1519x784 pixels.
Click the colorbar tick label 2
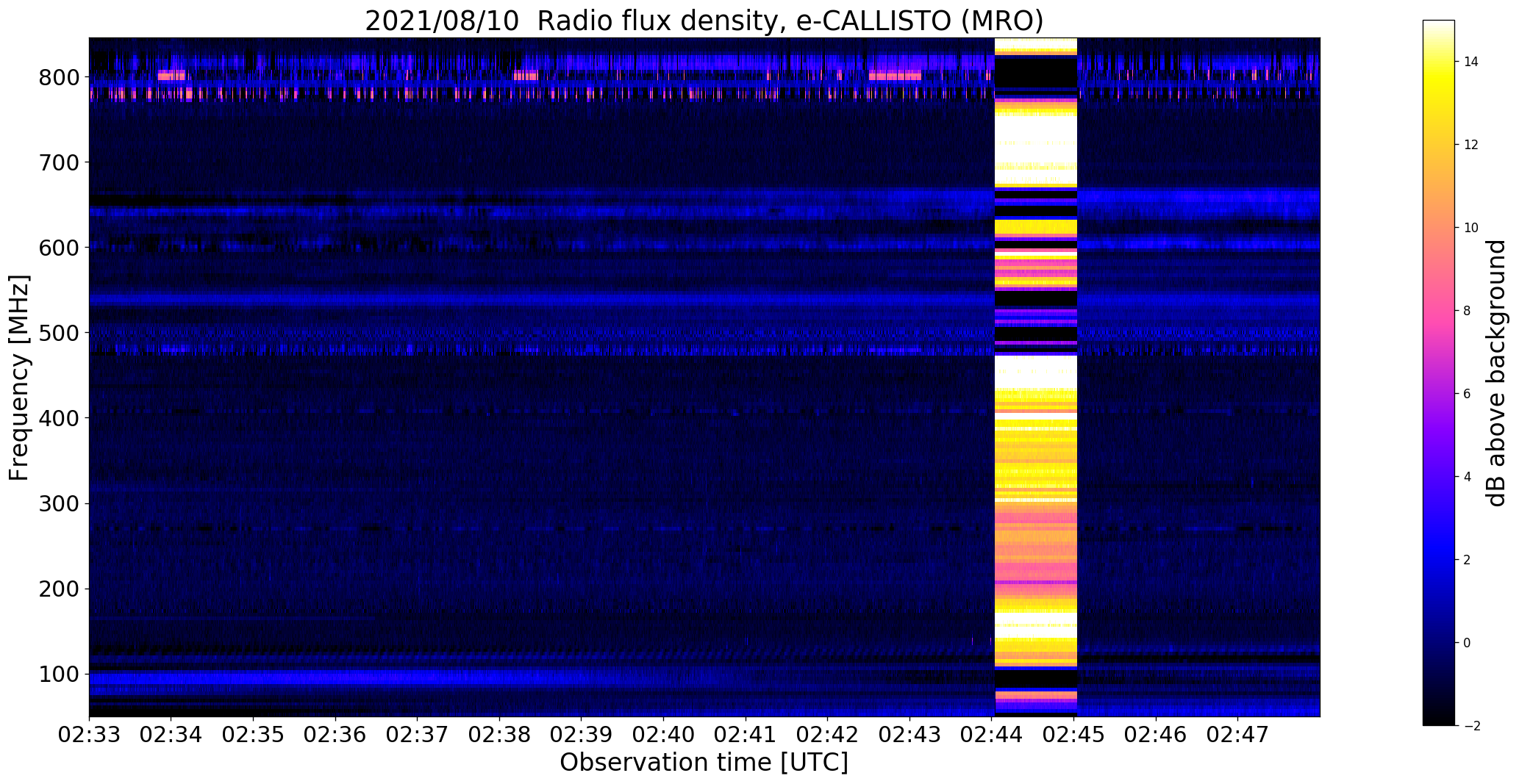pyautogui.click(x=1468, y=560)
